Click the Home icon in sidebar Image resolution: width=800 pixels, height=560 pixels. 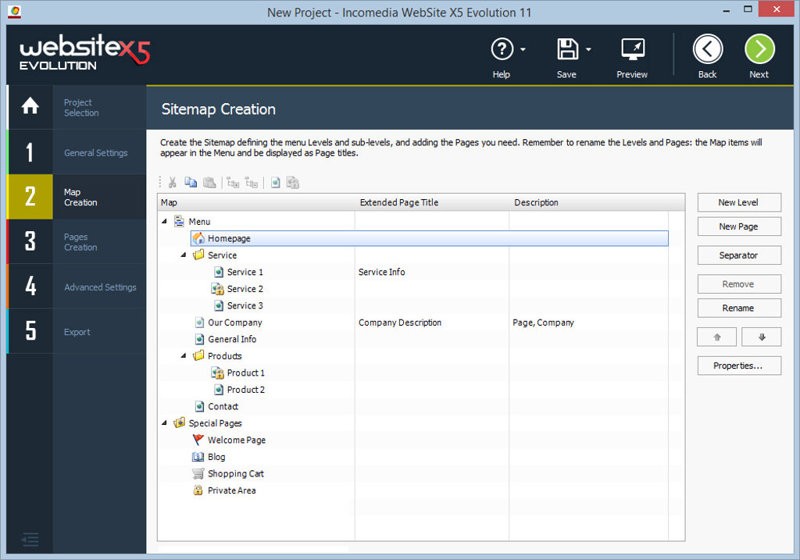coord(30,106)
